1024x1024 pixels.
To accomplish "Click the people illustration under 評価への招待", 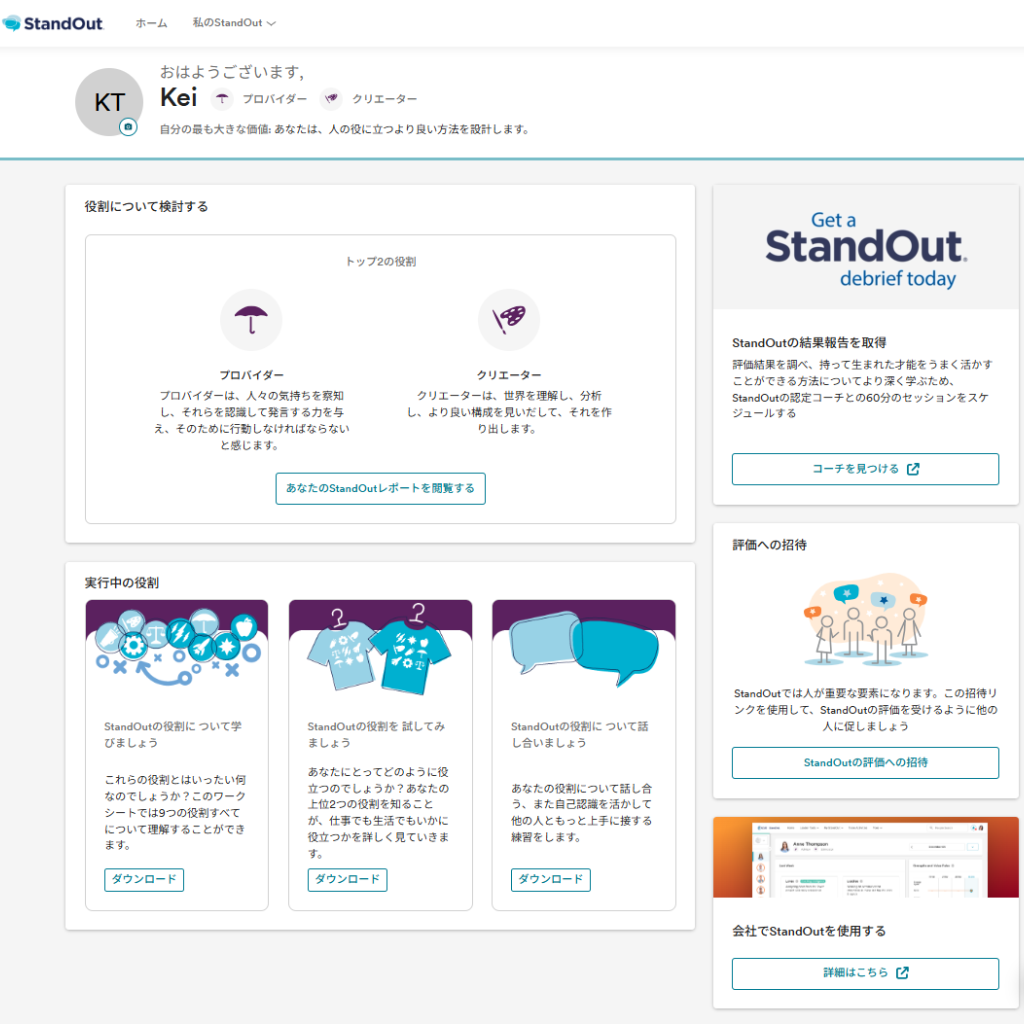I will tap(865, 620).
